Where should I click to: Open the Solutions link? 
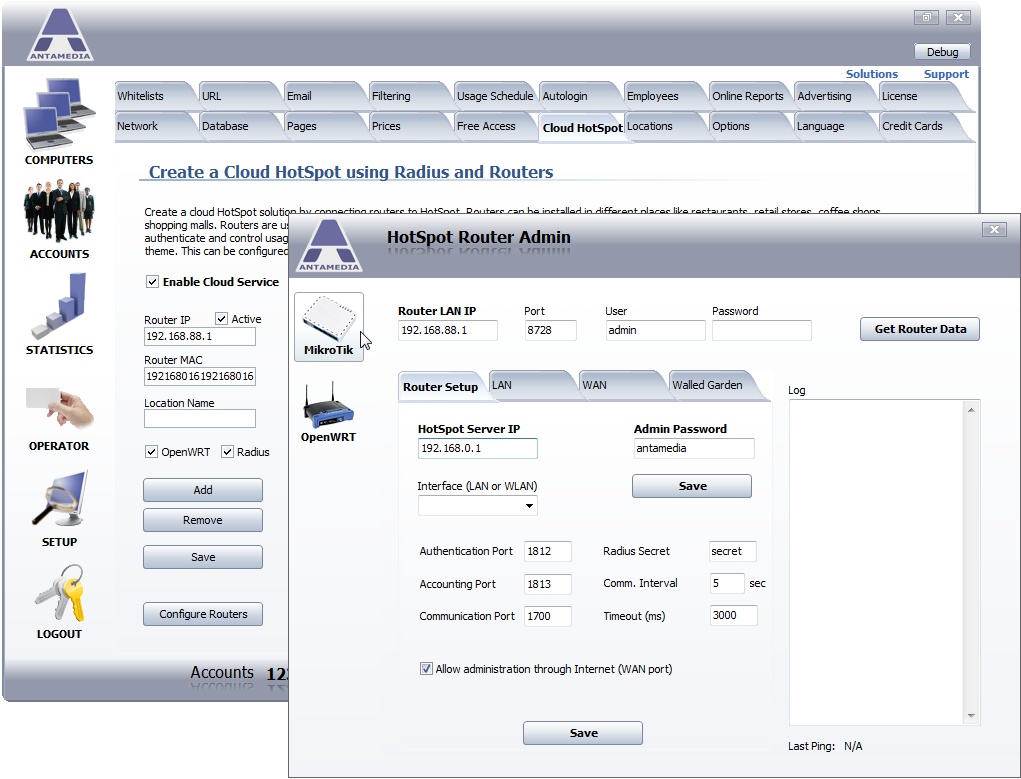tap(871, 74)
